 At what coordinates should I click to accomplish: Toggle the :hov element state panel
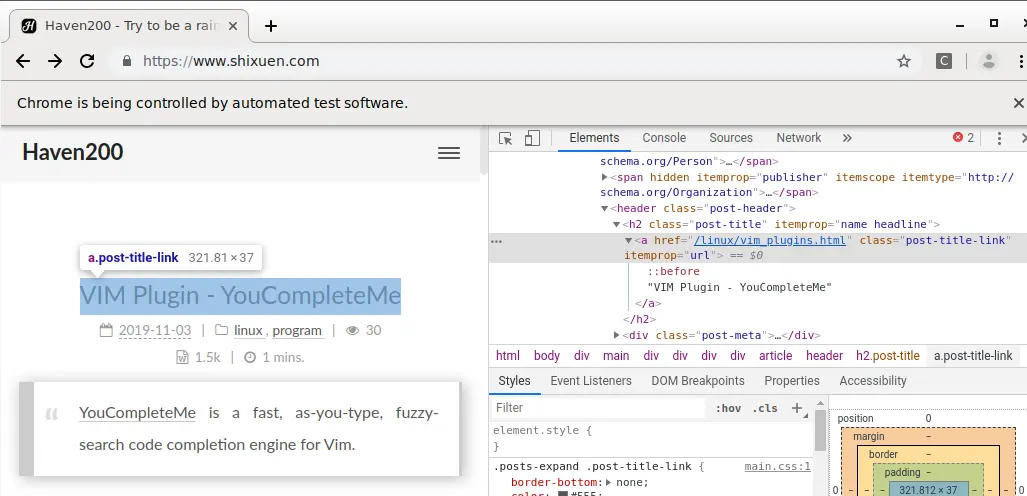pos(728,408)
